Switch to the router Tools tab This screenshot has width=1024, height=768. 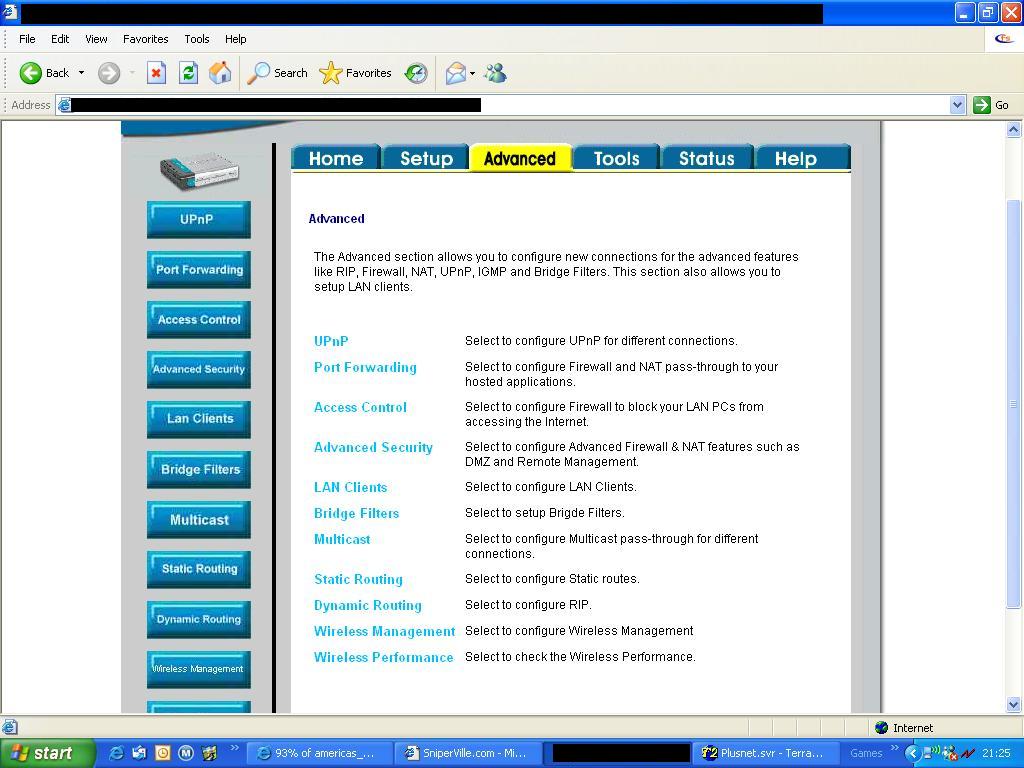pos(616,158)
